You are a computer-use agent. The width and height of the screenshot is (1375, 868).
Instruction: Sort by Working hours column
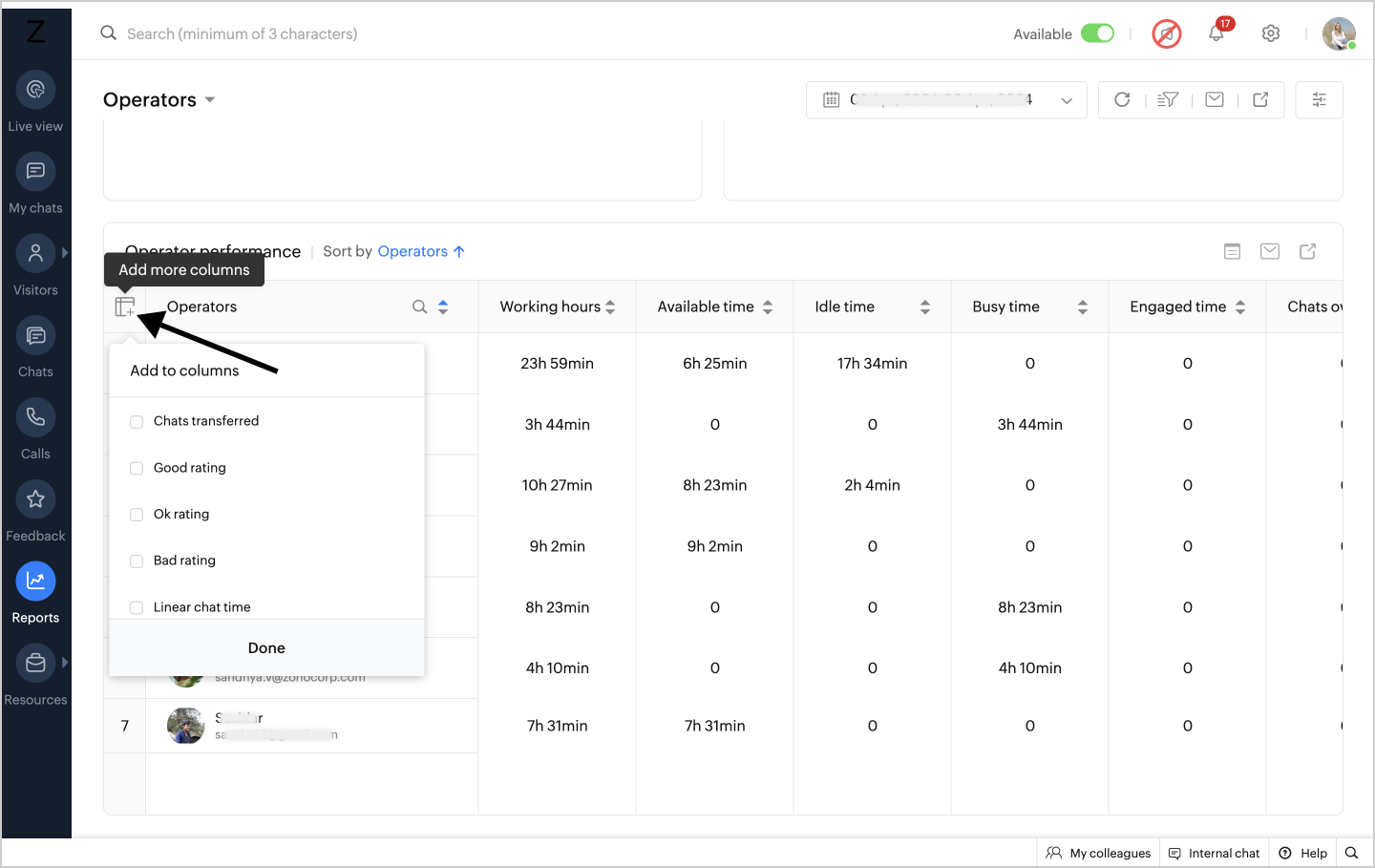click(610, 307)
